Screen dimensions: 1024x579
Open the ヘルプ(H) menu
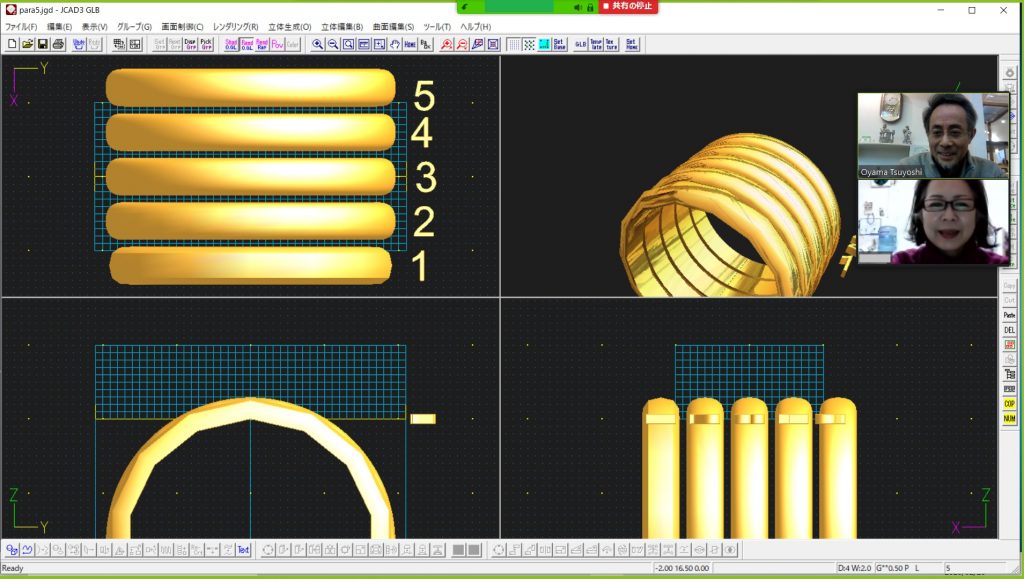(475, 26)
